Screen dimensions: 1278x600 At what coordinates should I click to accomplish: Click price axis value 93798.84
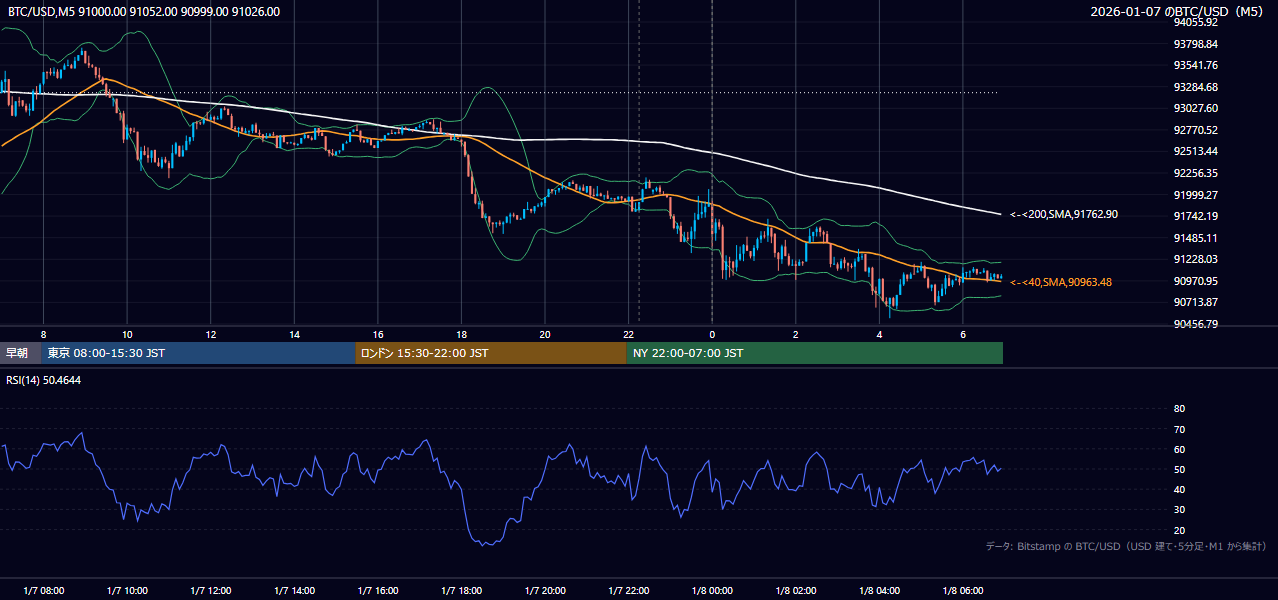tap(1195, 44)
